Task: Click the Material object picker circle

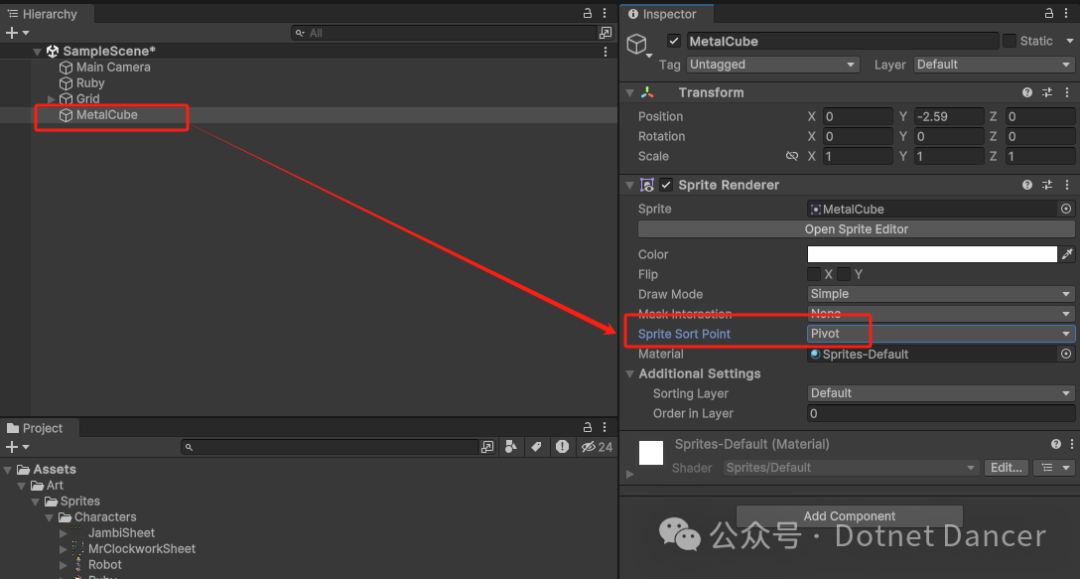Action: click(x=1066, y=354)
